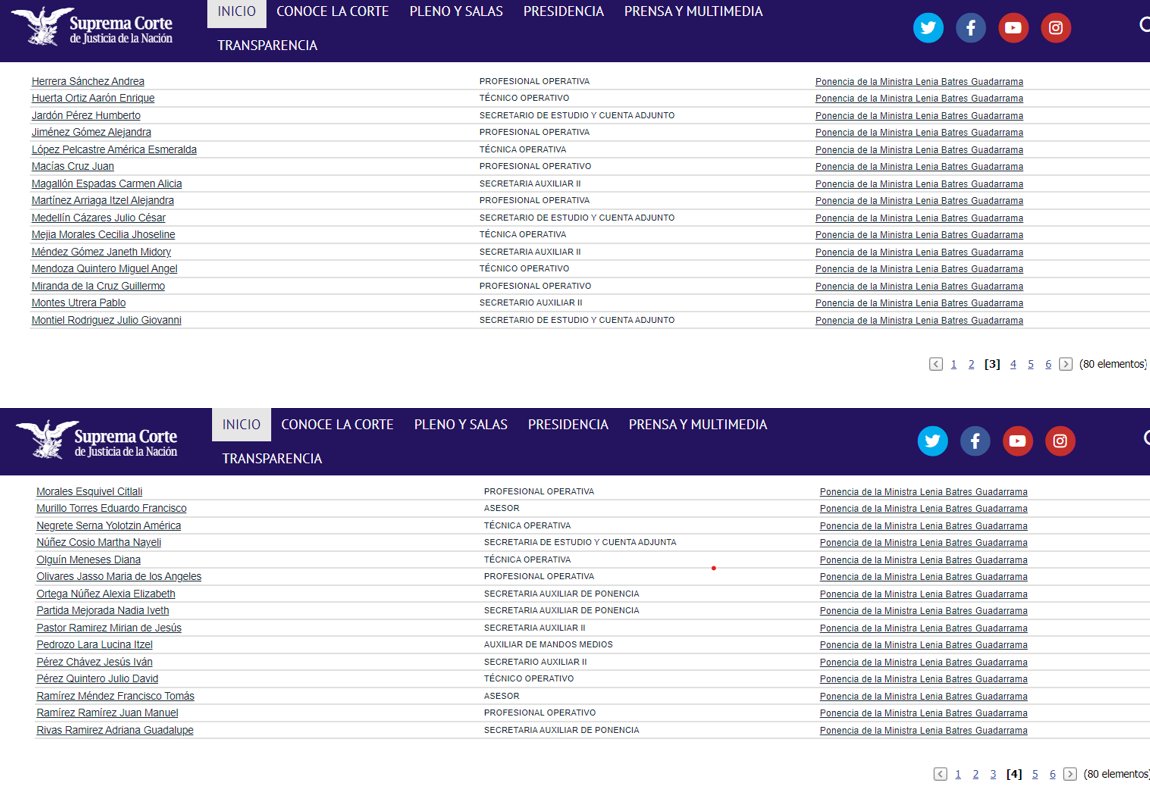Open Morales Esquivel Citlali link
This screenshot has width=1150, height=795.
pos(89,491)
